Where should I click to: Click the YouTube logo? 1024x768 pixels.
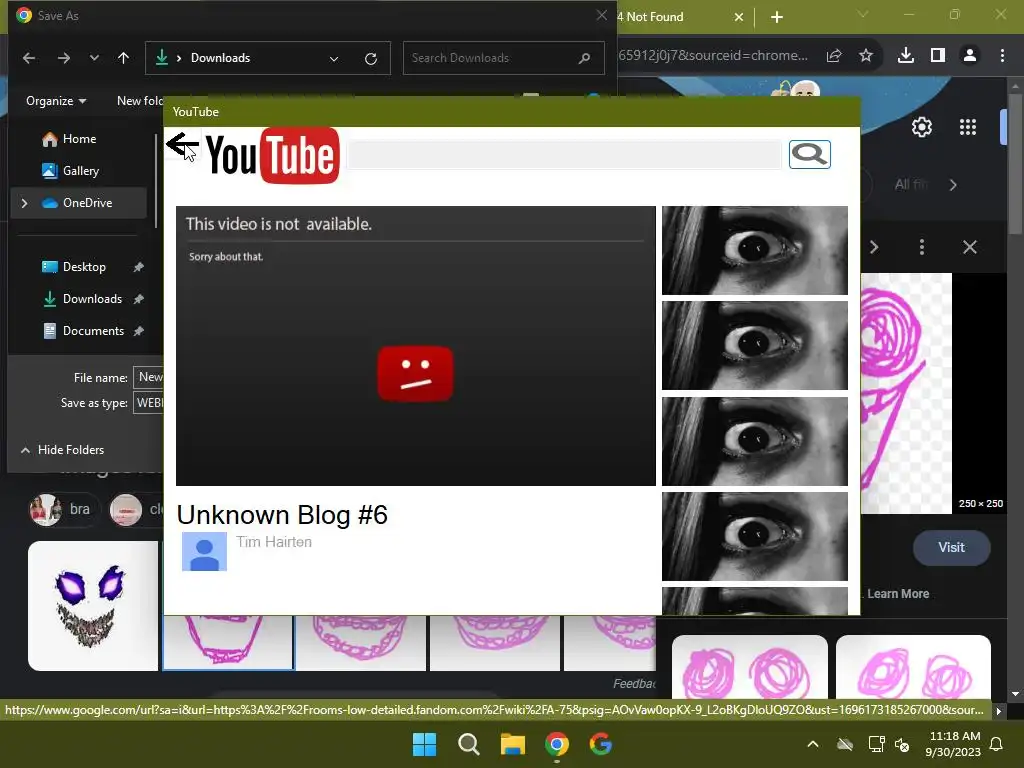click(x=272, y=155)
